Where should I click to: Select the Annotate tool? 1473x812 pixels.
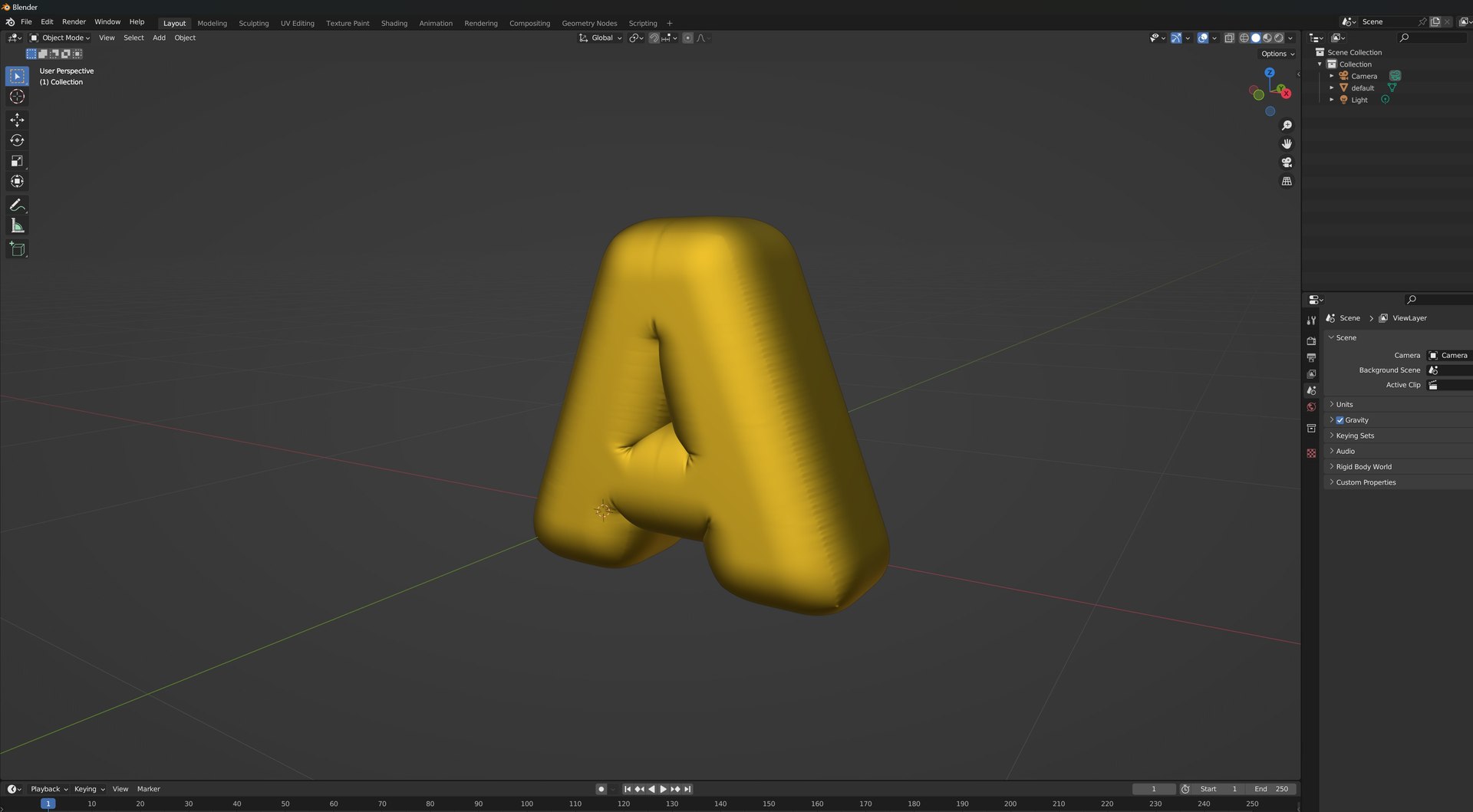(17, 205)
